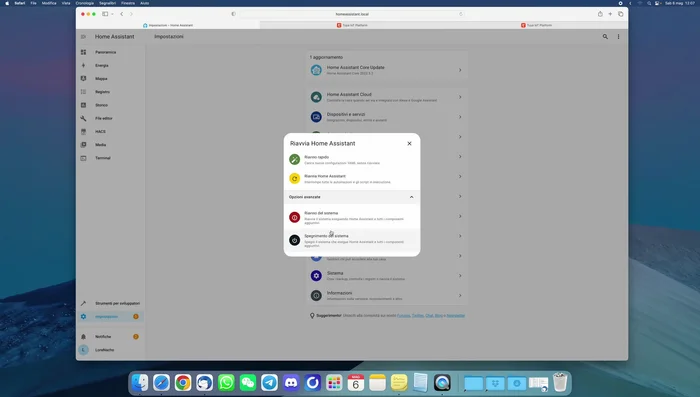Reload page from address bar
This screenshot has height=397, width=700.
(461, 14)
